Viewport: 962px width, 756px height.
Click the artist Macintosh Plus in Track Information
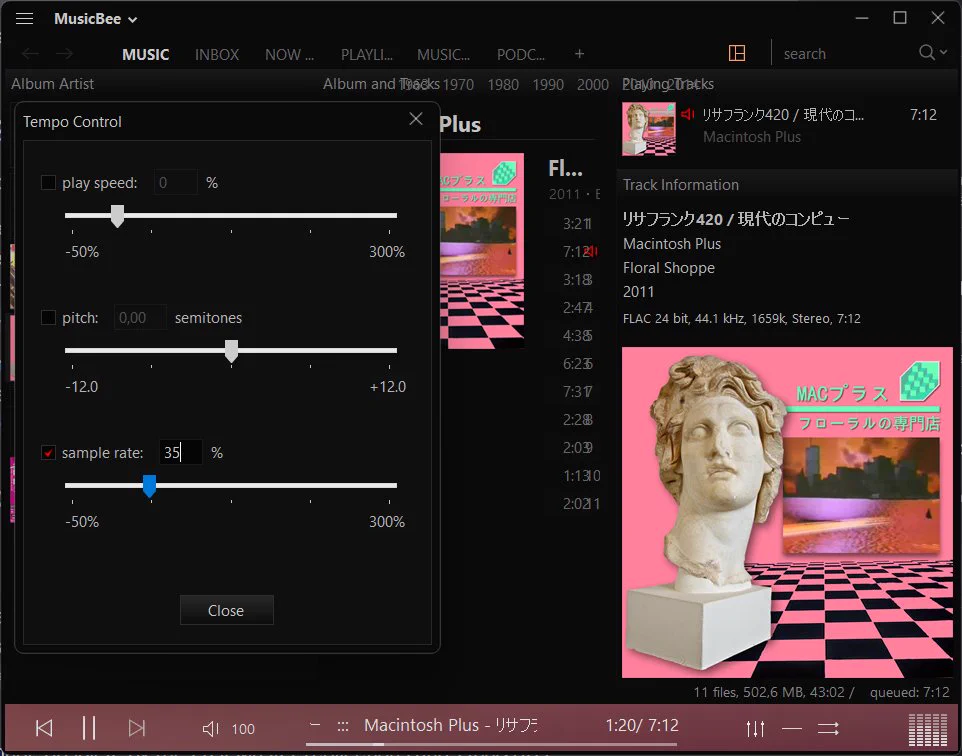click(x=672, y=244)
